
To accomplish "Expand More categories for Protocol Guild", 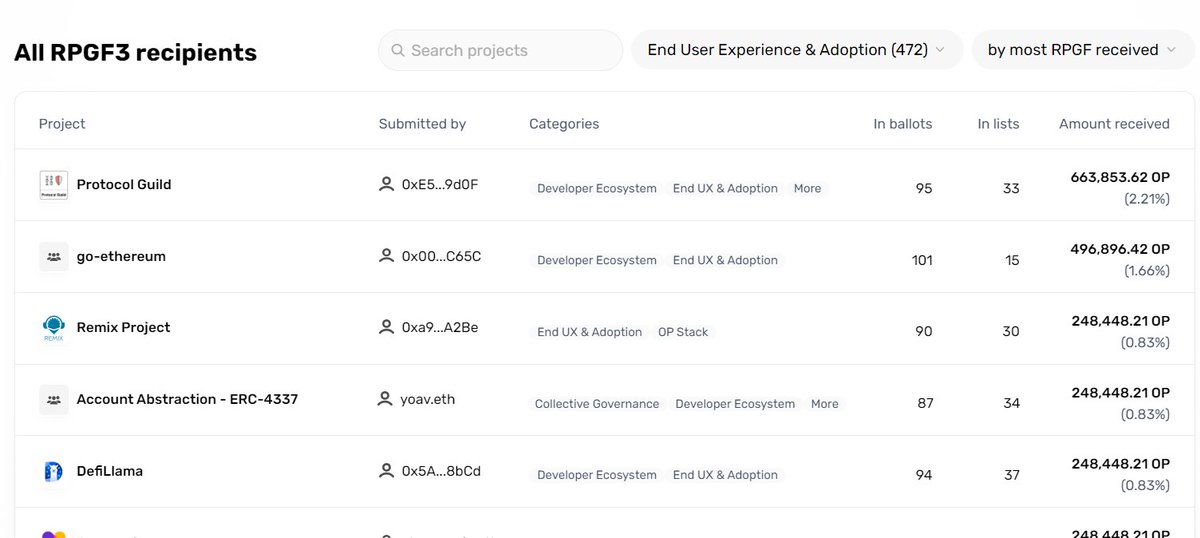I will (x=807, y=188).
